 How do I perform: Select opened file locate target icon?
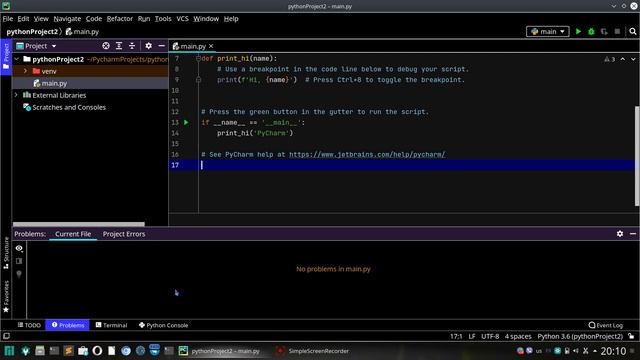point(106,46)
